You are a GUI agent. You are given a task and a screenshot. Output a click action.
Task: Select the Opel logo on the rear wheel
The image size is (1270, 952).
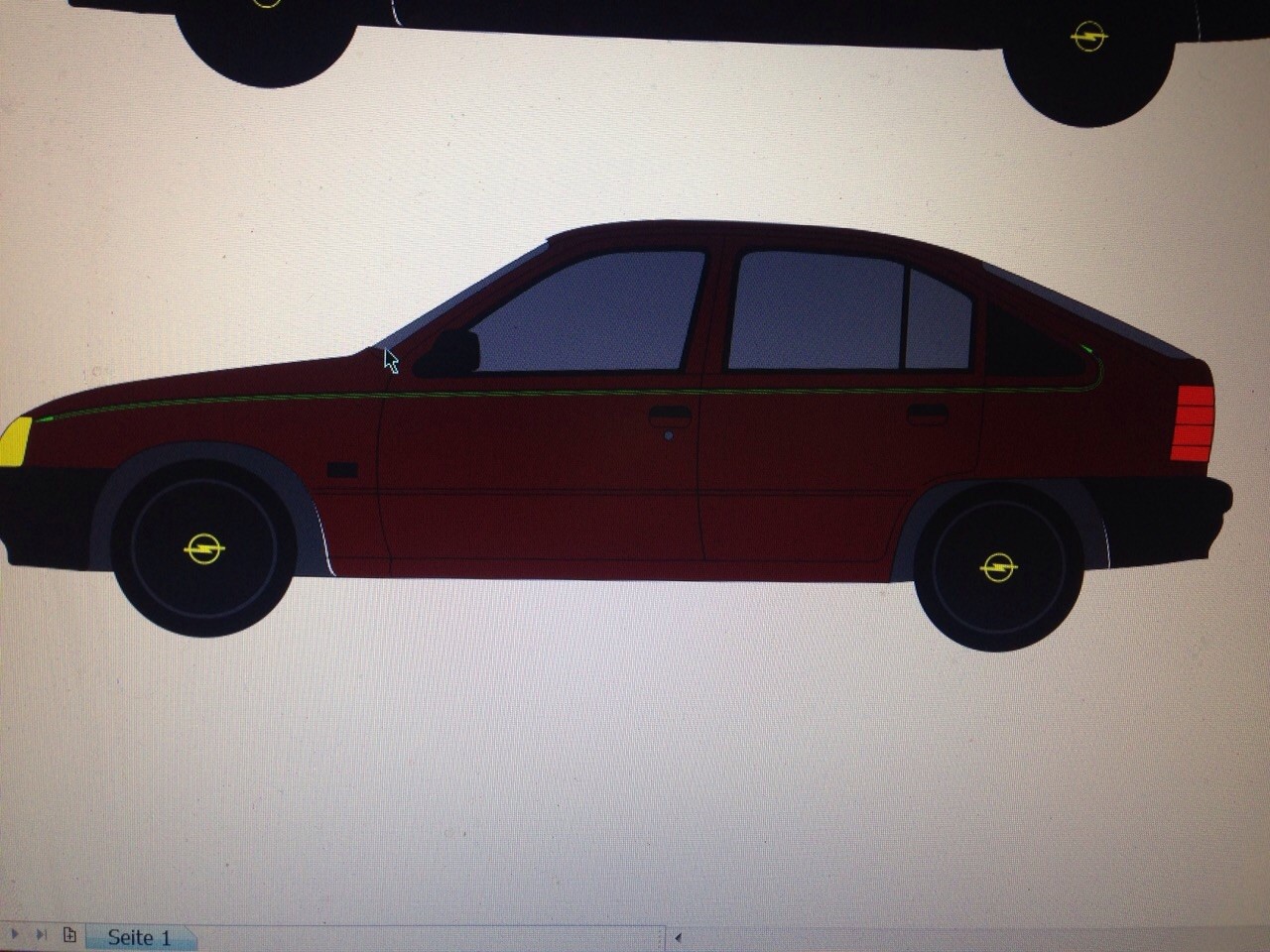tap(998, 567)
